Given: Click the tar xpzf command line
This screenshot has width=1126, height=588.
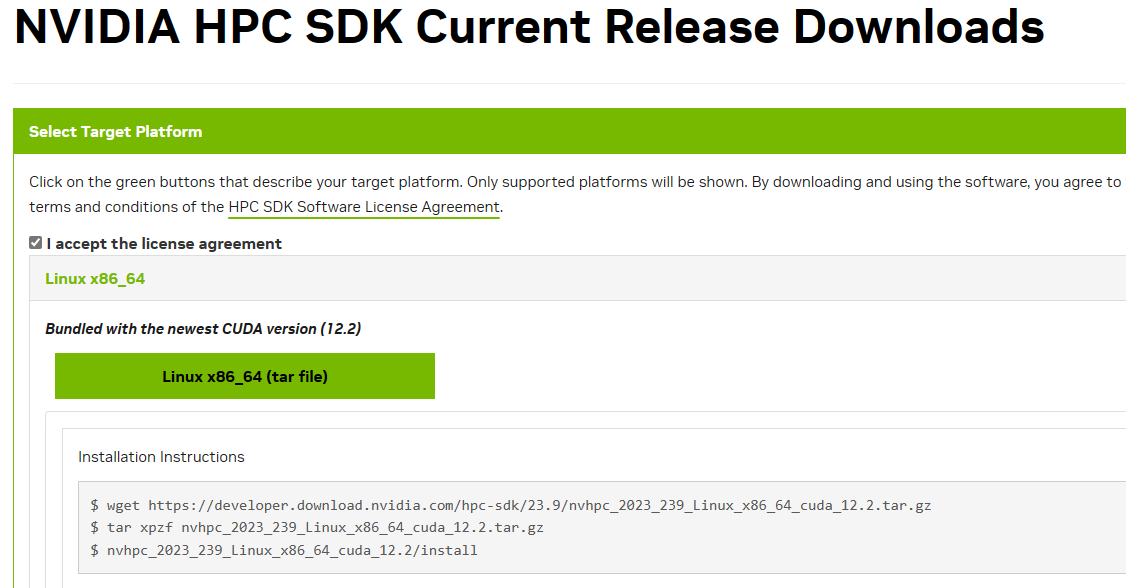Looking at the screenshot, I should [317, 528].
